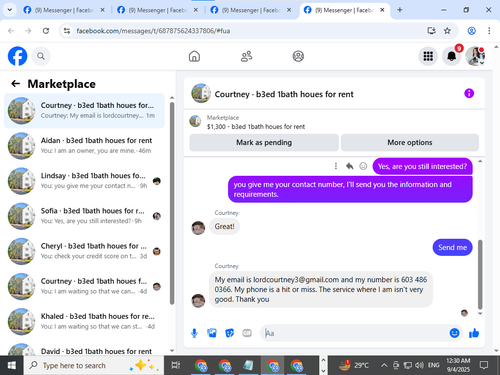This screenshot has height=375, width=500.
Task: Open the Windows notification center icon
Action: pyautogui.click(x=484, y=365)
